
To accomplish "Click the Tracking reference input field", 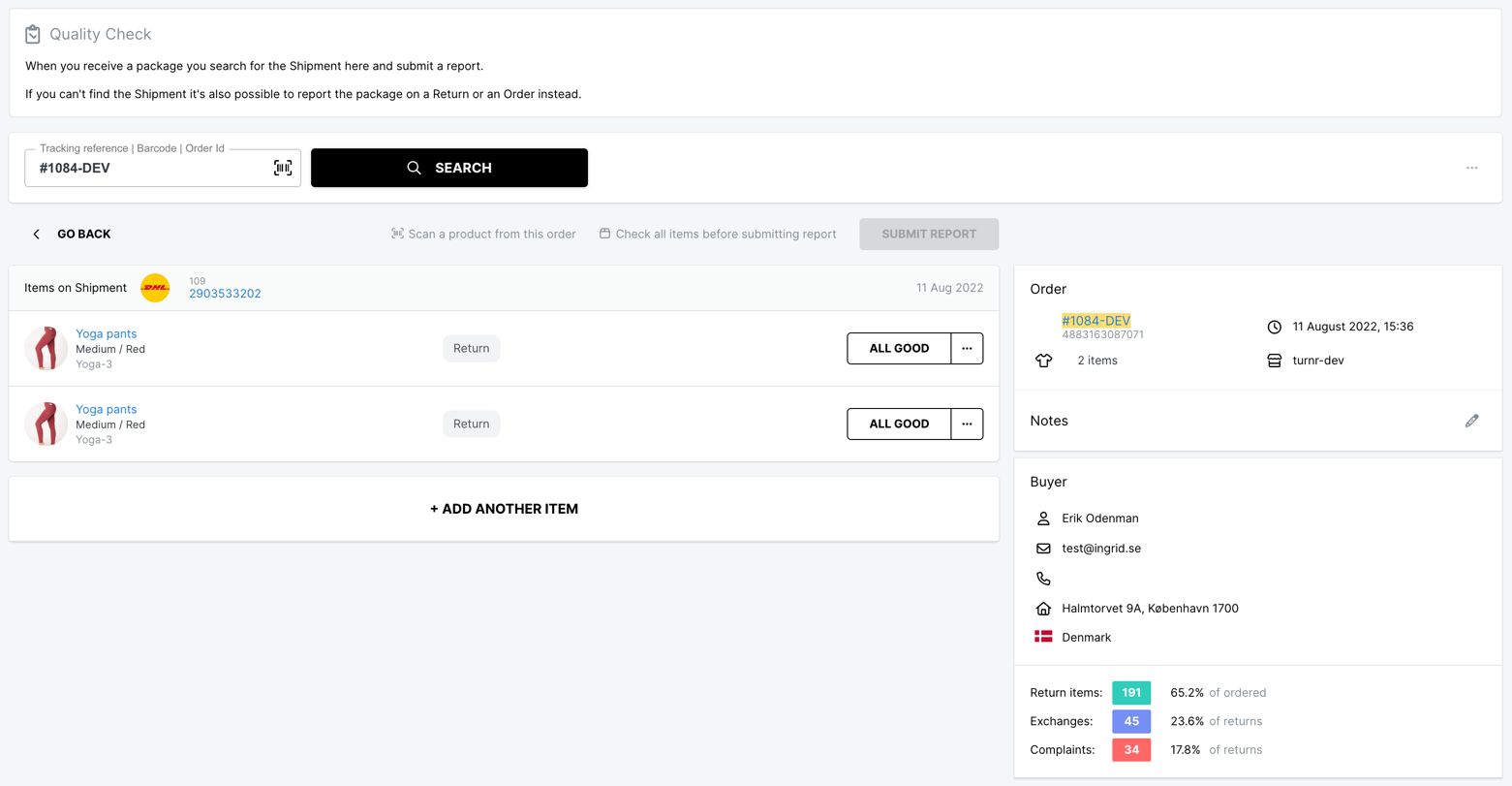I will point(150,168).
